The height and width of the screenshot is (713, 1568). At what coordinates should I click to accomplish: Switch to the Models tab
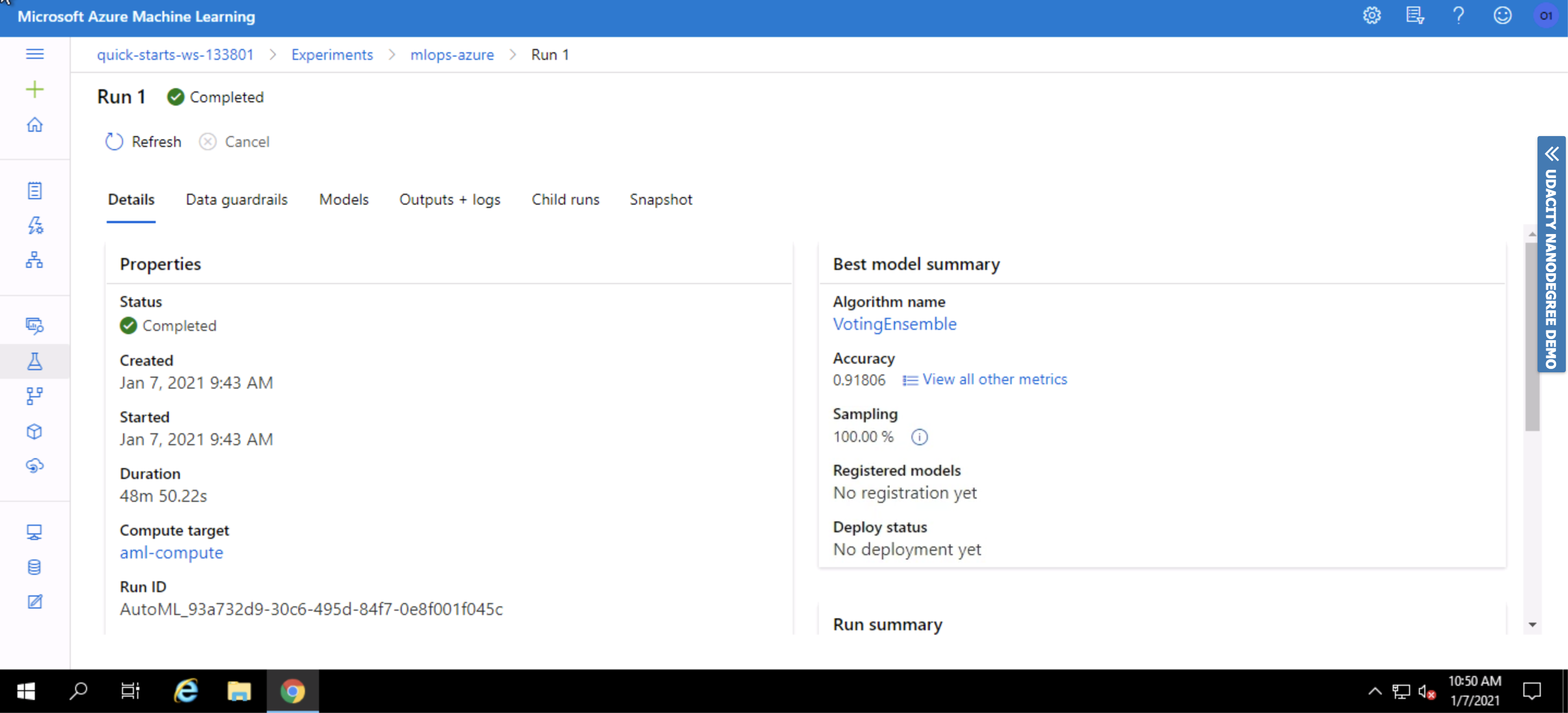point(344,200)
